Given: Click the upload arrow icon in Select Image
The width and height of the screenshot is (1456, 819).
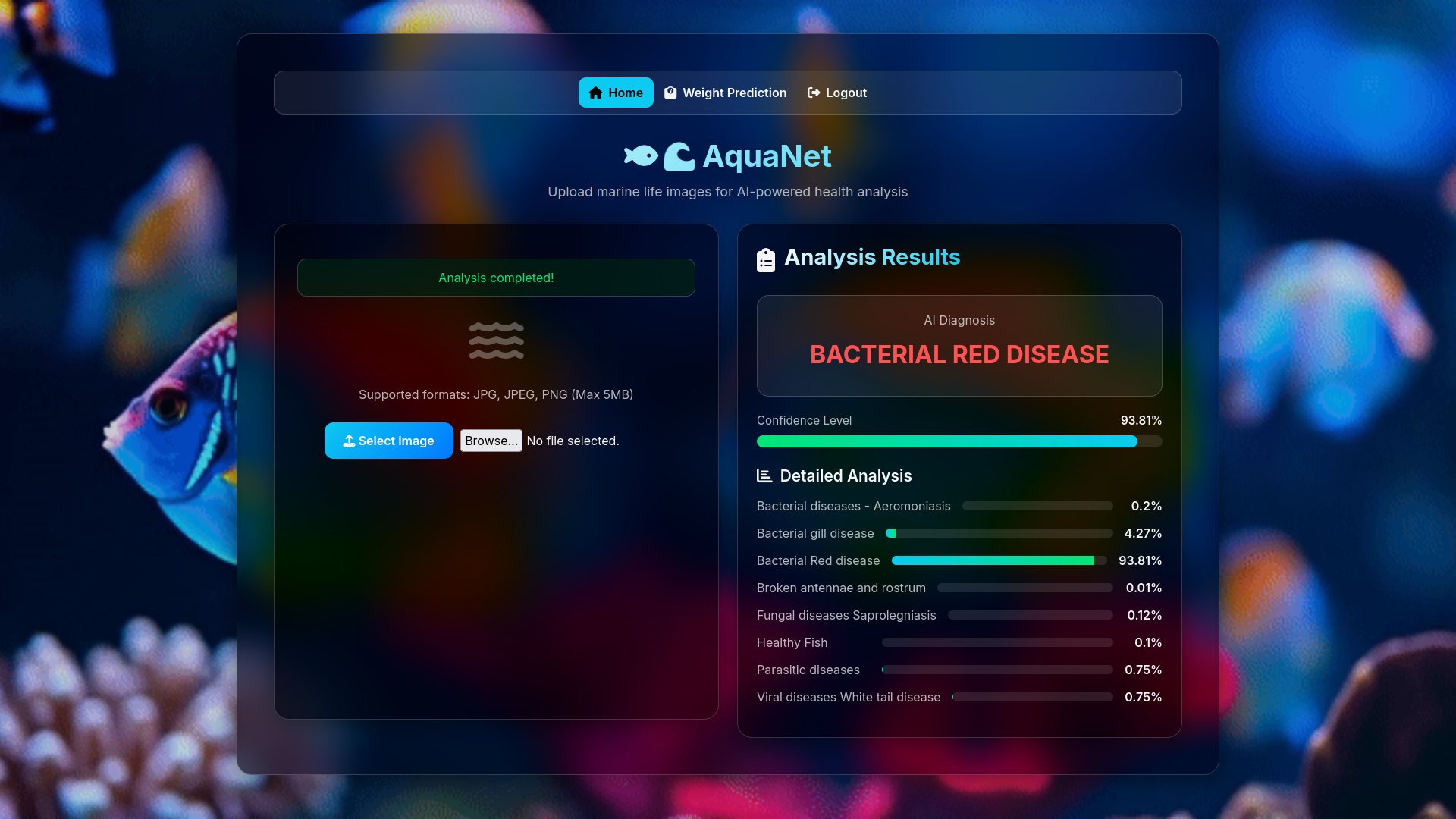Looking at the screenshot, I should point(349,441).
